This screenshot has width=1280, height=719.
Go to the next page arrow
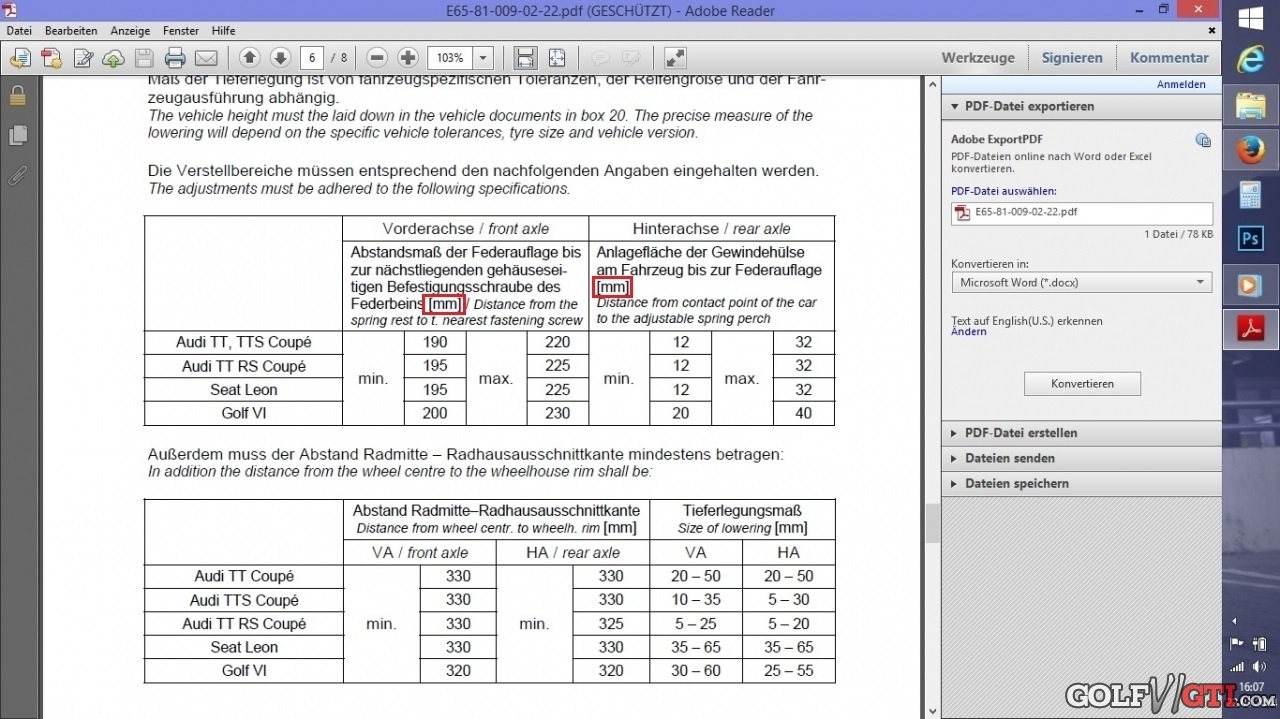280,58
